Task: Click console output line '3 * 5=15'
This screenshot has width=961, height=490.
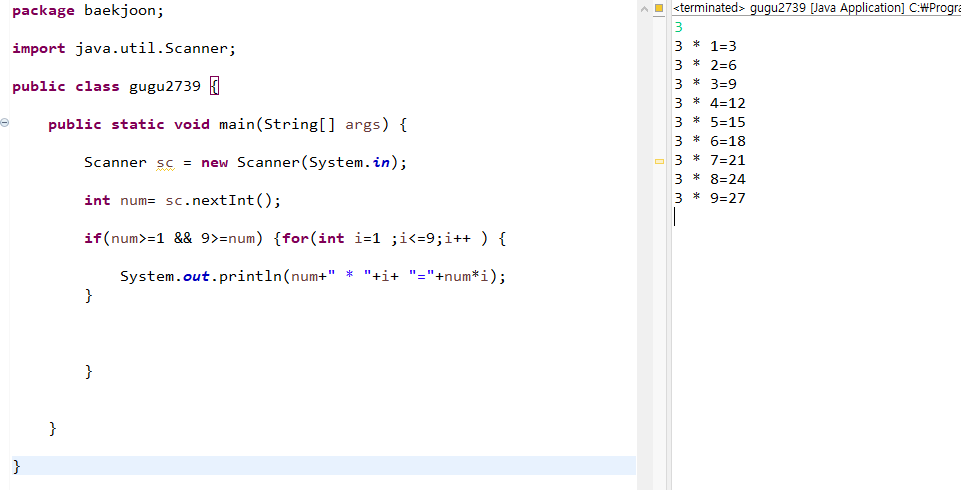Action: [x=710, y=122]
